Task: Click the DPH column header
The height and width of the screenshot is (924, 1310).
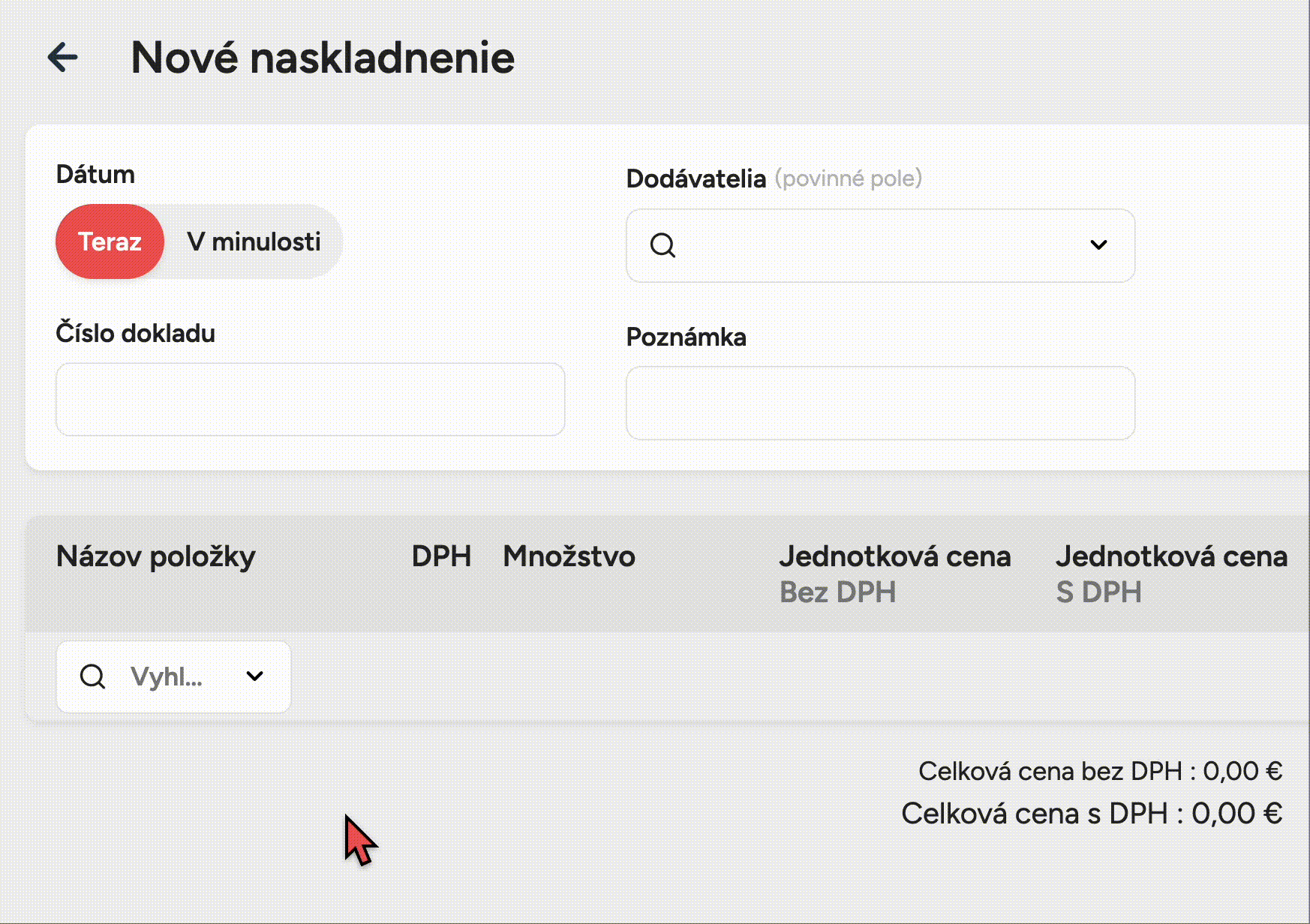Action: click(441, 556)
